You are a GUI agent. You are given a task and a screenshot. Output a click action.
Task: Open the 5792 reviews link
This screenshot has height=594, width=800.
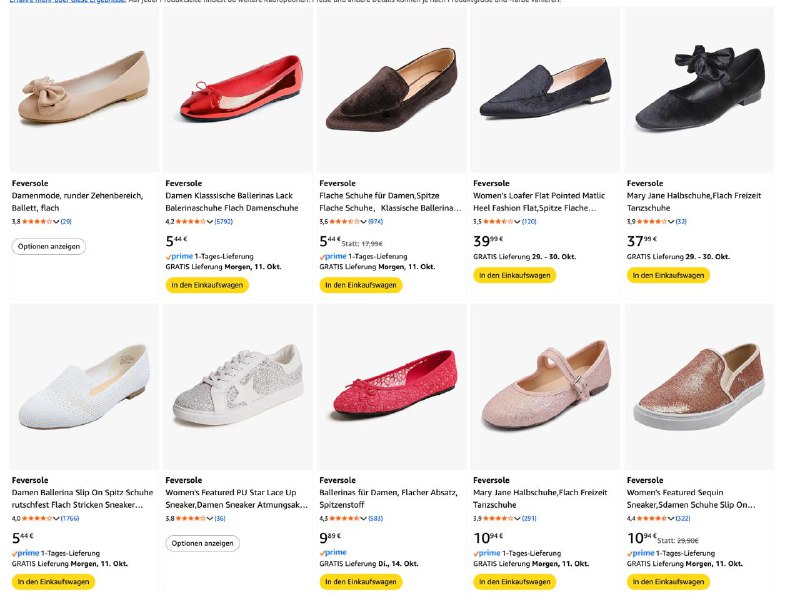click(x=224, y=221)
